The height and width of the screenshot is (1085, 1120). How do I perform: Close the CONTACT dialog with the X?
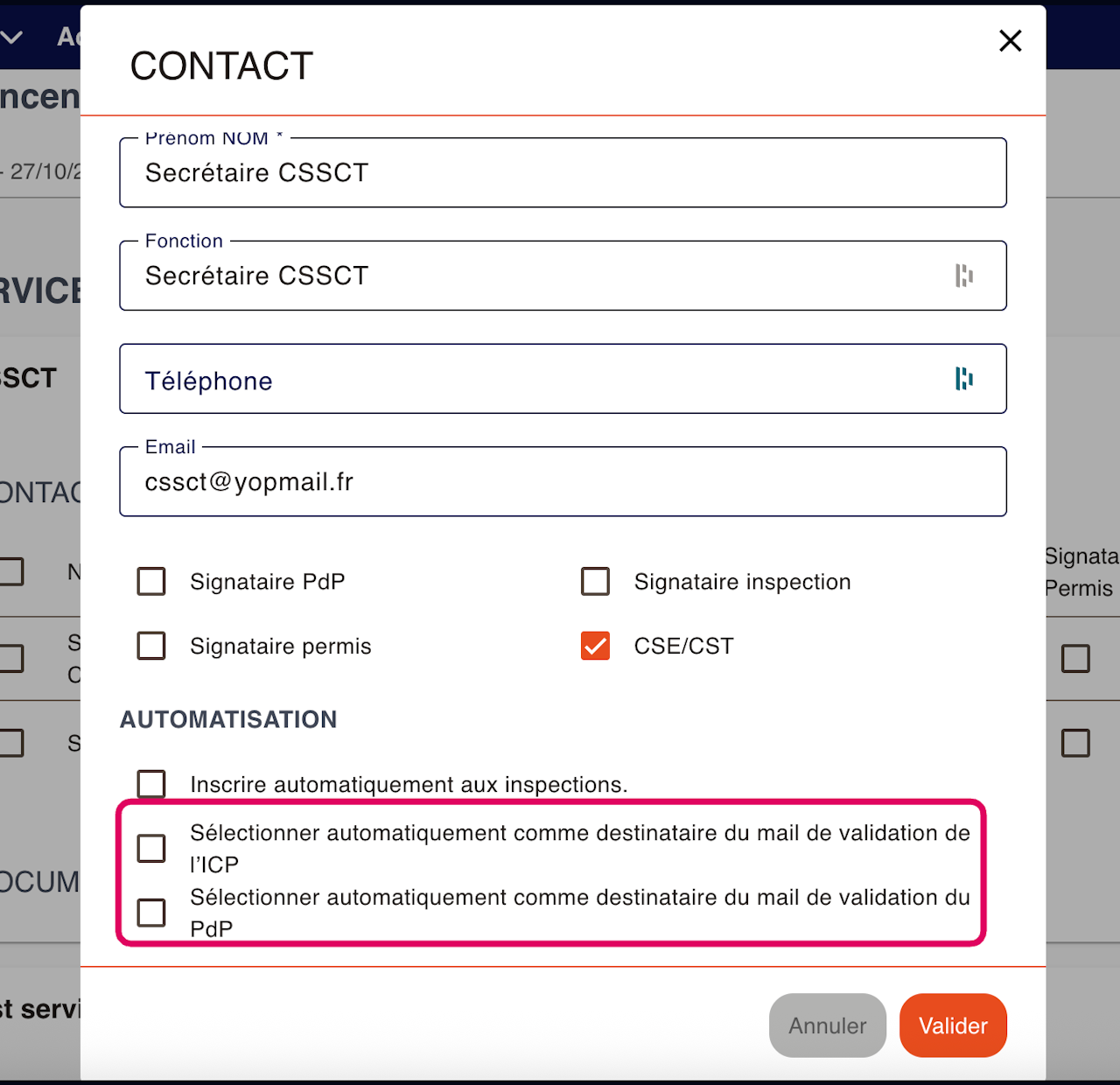1010,40
